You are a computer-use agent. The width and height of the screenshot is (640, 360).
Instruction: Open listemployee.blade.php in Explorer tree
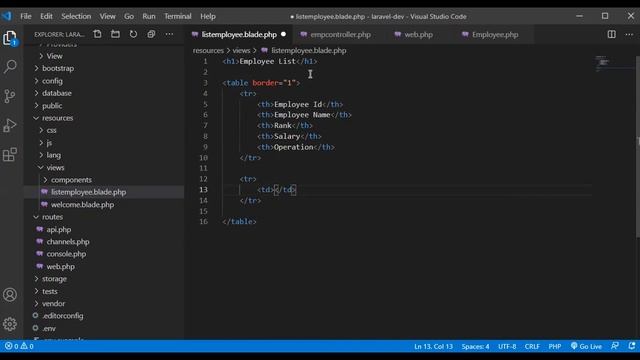(x=88, y=192)
